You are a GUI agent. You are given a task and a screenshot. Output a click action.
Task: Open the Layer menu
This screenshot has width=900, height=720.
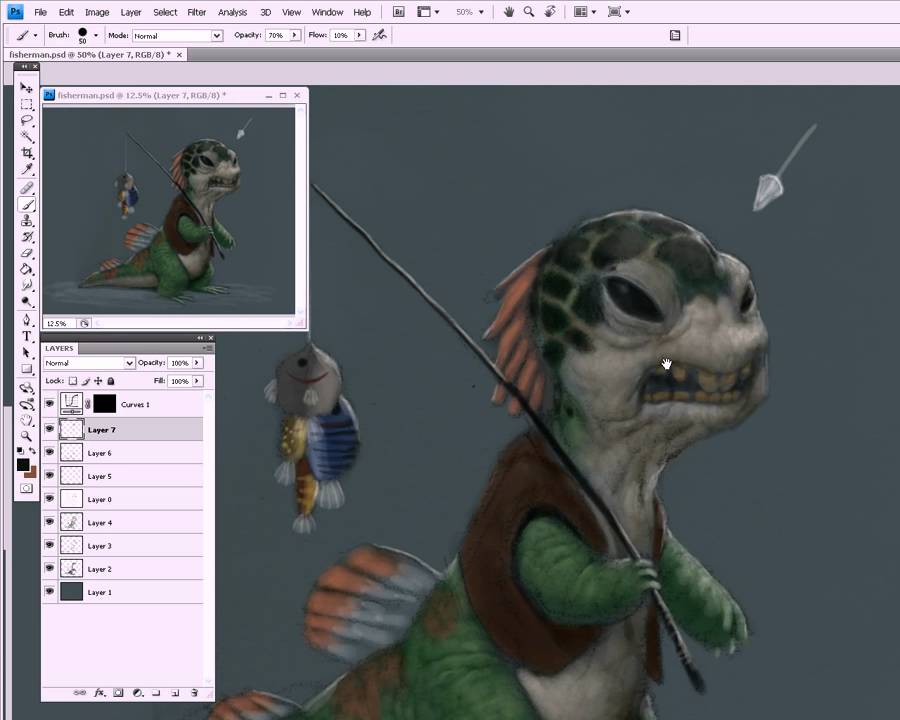(131, 12)
